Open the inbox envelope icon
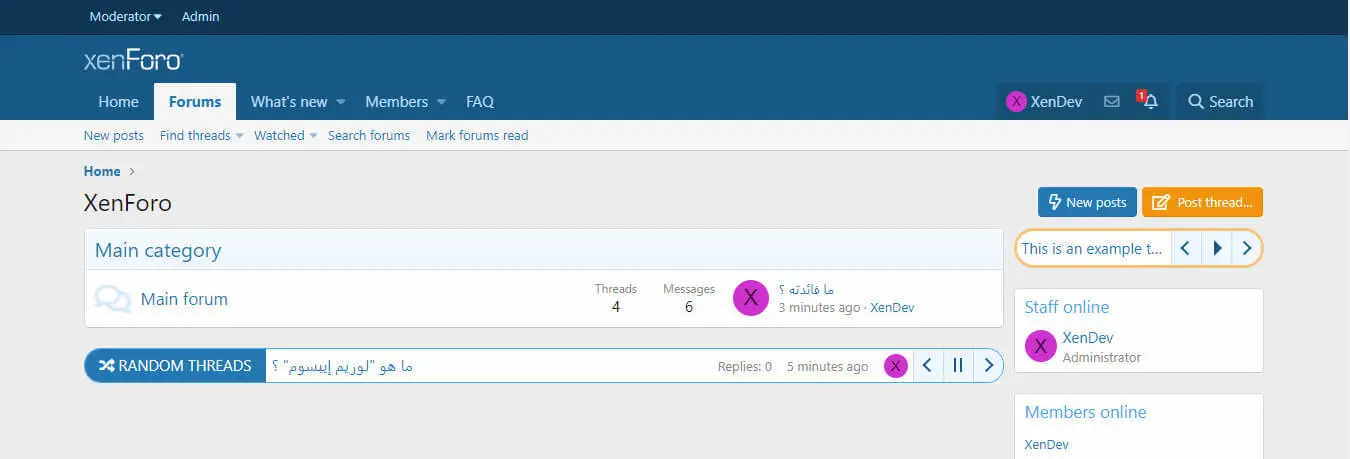 click(1111, 102)
